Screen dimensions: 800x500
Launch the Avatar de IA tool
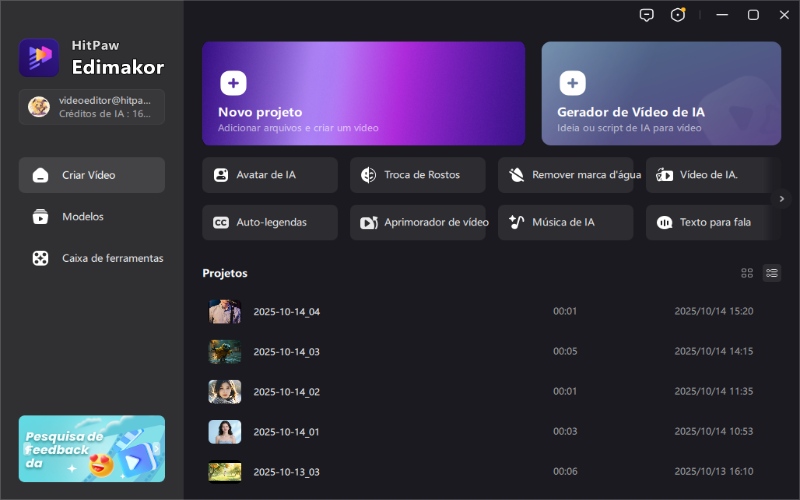pos(270,175)
